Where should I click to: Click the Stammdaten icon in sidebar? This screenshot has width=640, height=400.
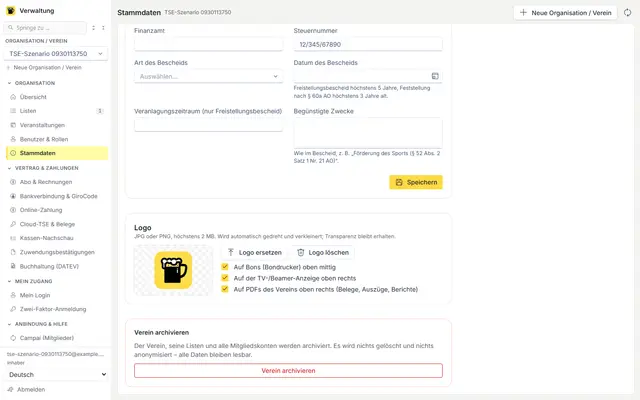pyautogui.click(x=13, y=153)
